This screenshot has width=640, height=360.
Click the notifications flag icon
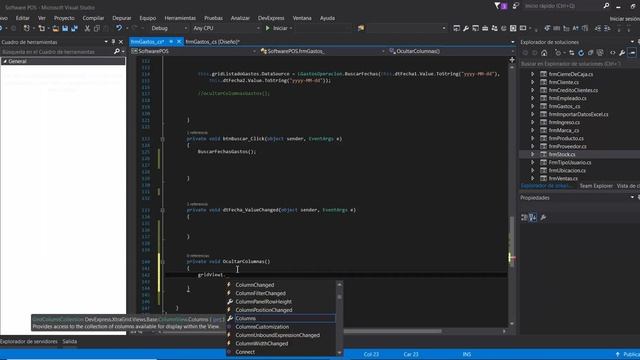500,6
